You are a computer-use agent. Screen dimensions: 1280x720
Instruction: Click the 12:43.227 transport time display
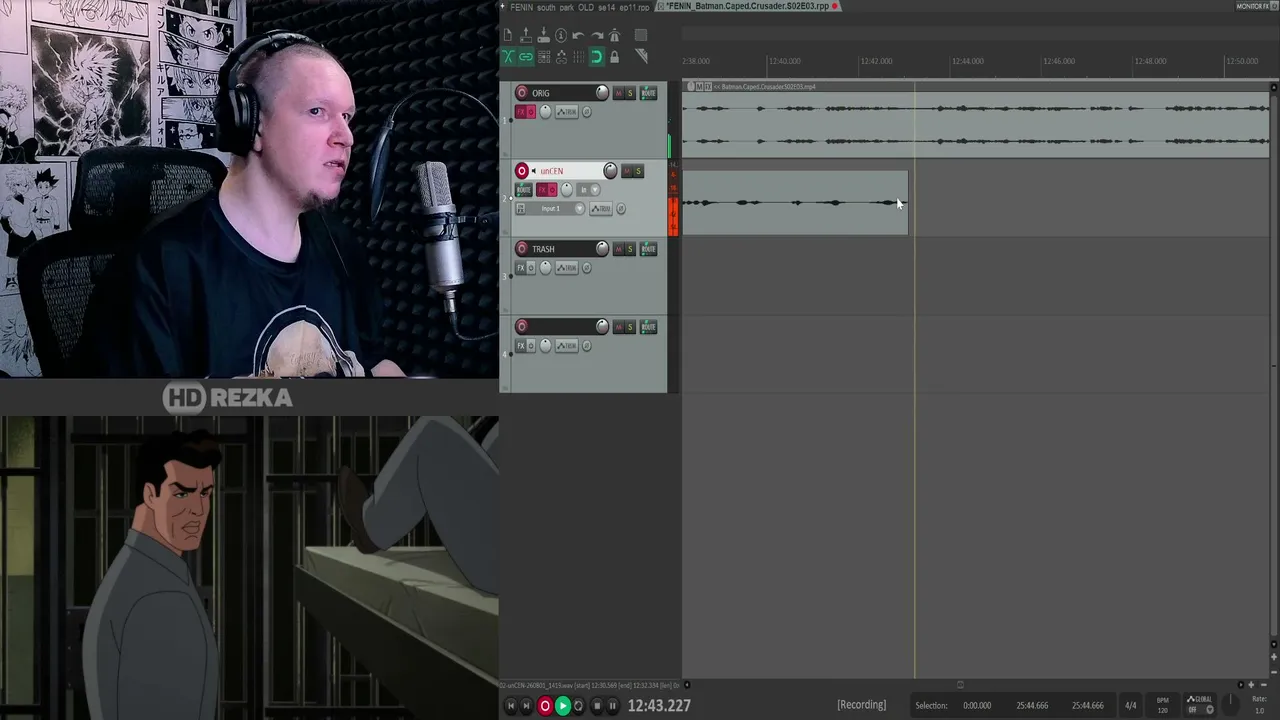click(659, 706)
